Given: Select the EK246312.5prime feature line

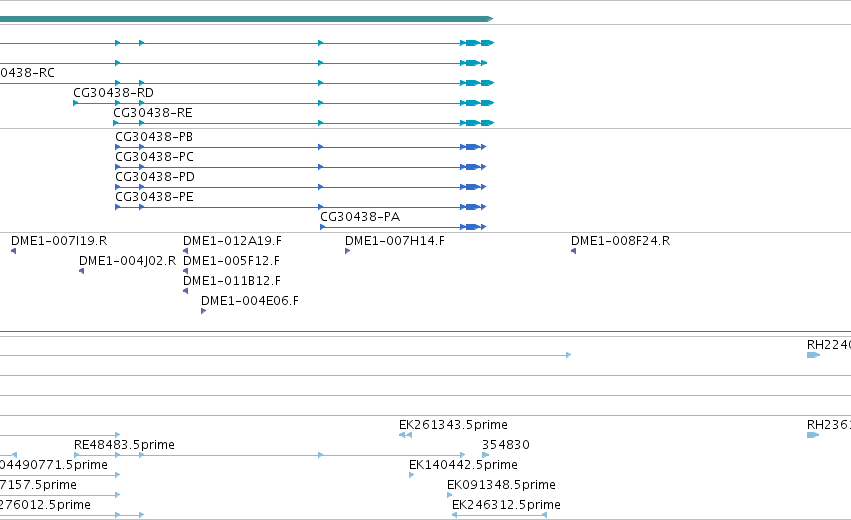Looking at the screenshot, I should point(499,515).
